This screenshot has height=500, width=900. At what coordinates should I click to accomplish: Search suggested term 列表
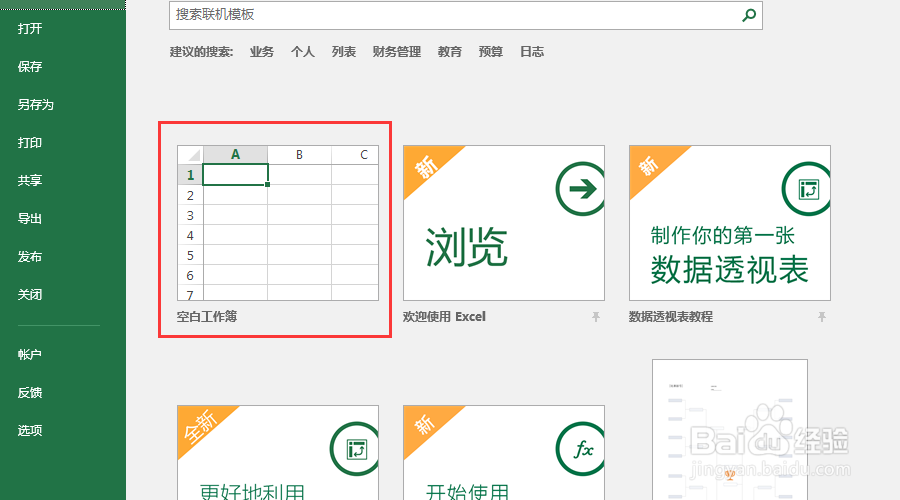click(x=344, y=52)
